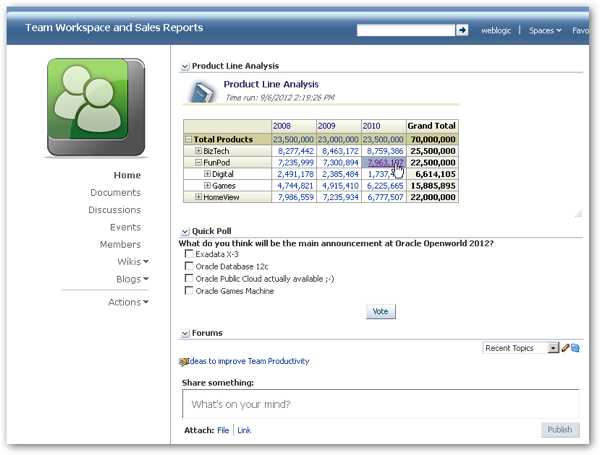Click the refresh icon beside Recent Topics
This screenshot has width=600, height=455.
click(x=575, y=348)
